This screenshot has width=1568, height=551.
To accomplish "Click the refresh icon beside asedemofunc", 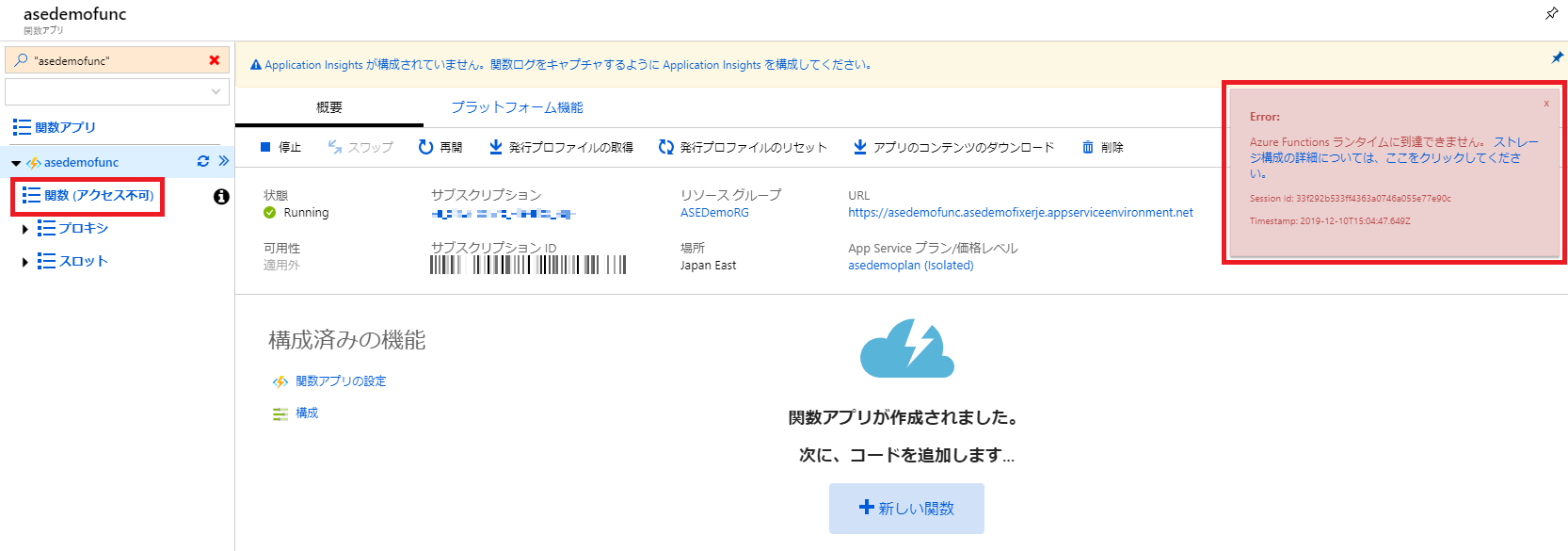I will click(202, 161).
